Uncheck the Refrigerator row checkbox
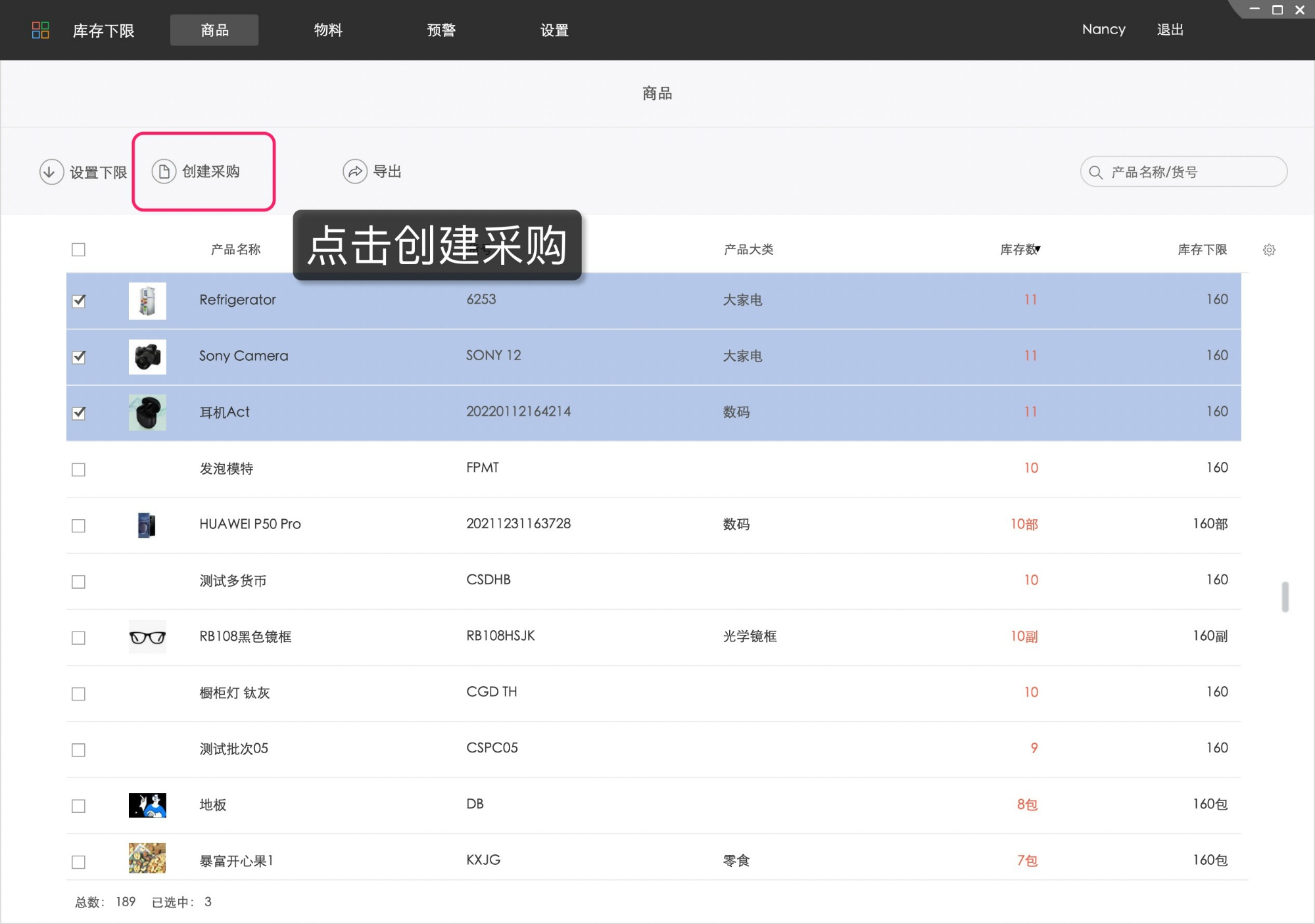This screenshot has width=1315, height=924. pyautogui.click(x=79, y=301)
